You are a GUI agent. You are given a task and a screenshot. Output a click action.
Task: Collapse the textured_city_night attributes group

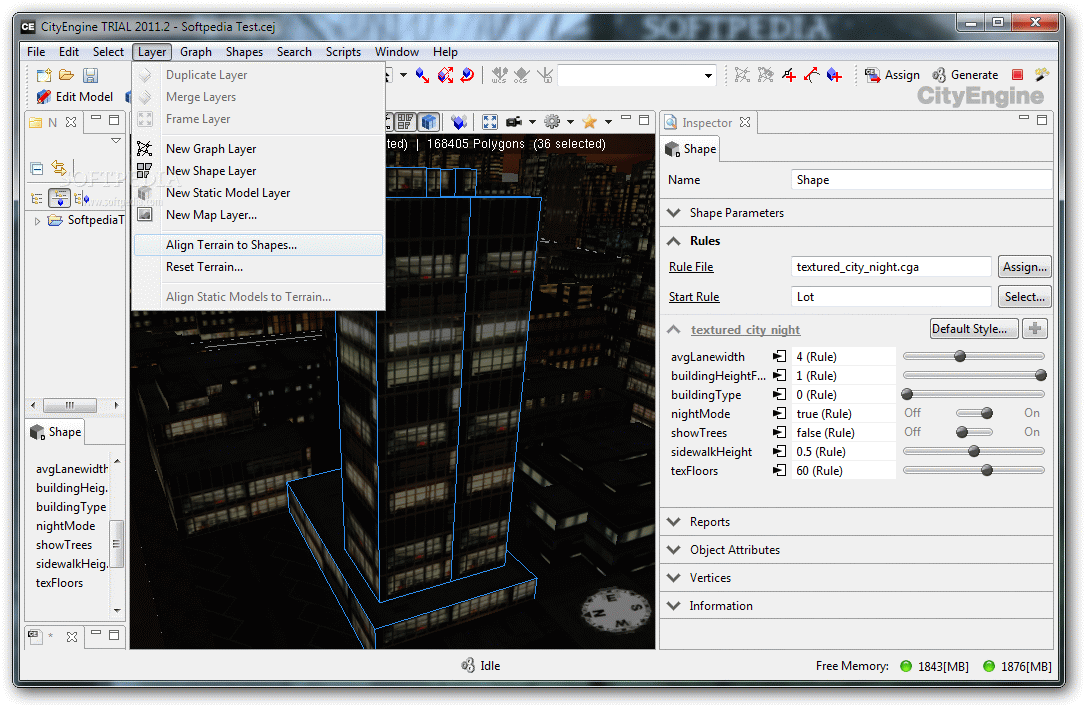tap(674, 330)
